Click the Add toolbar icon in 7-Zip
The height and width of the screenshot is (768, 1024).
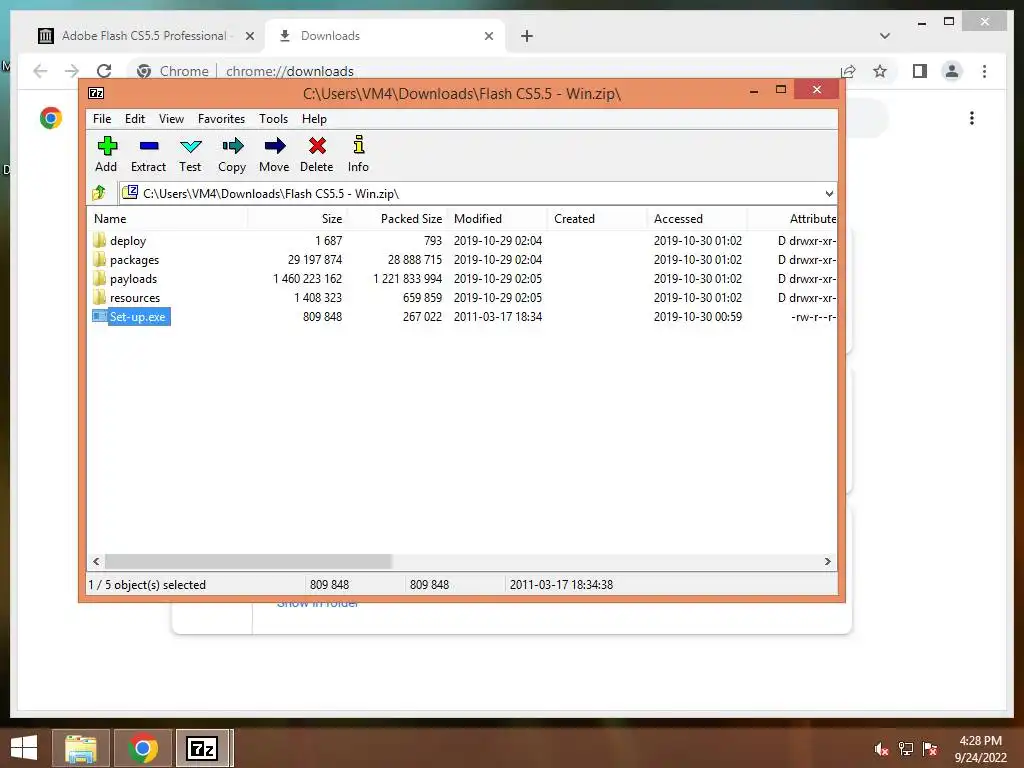(106, 146)
